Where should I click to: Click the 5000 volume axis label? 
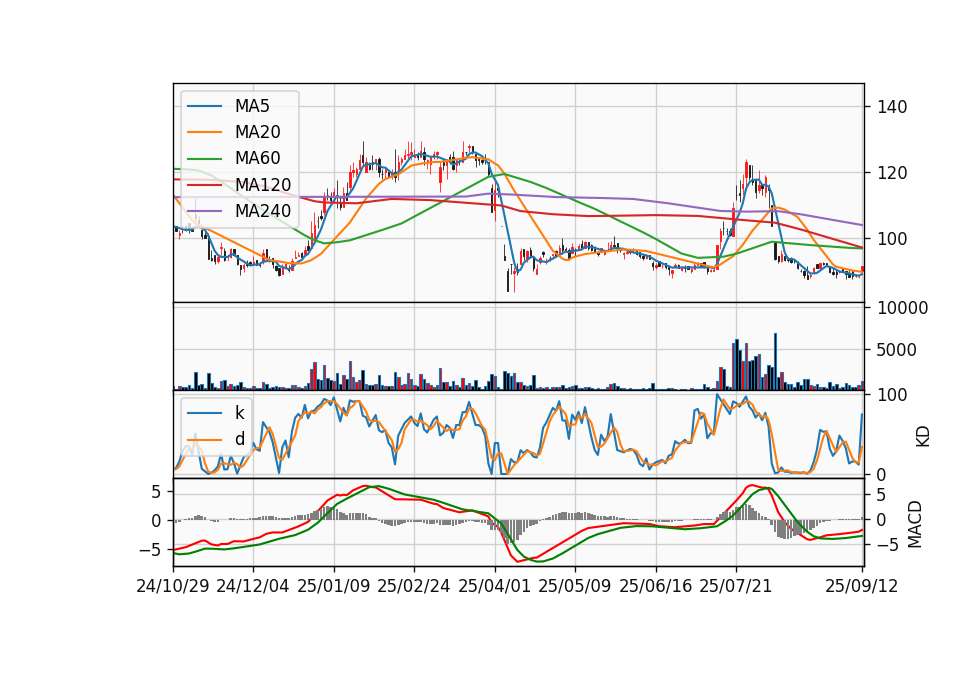pyautogui.click(x=897, y=350)
